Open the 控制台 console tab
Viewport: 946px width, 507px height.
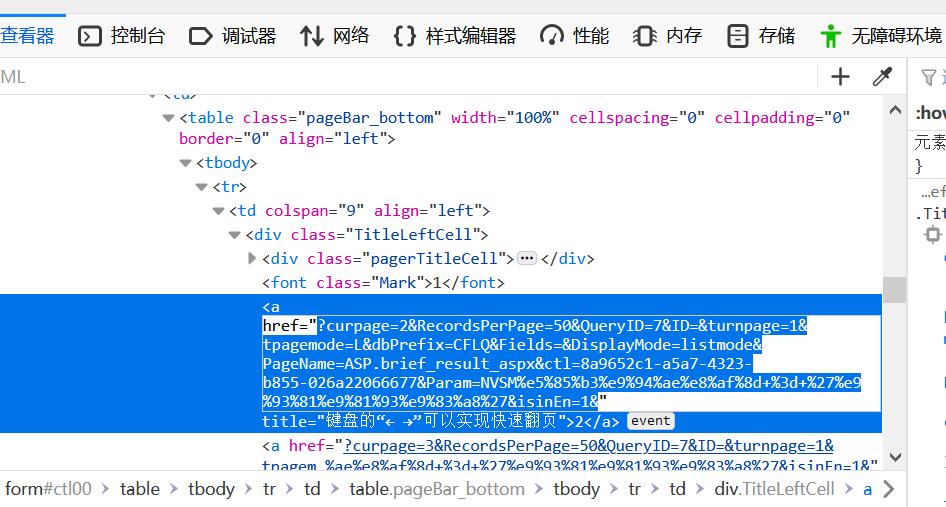coord(121,36)
